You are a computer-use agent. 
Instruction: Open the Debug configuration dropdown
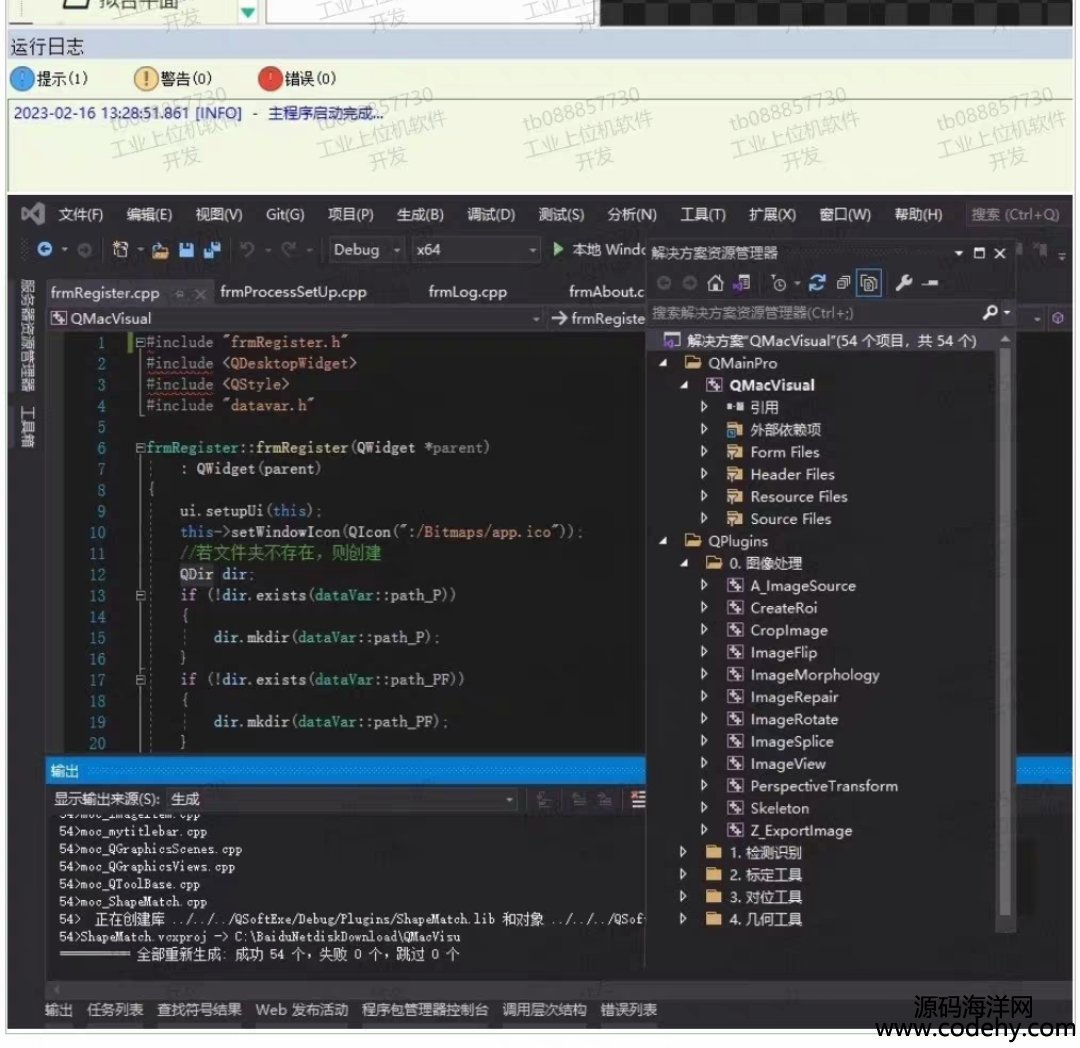366,250
